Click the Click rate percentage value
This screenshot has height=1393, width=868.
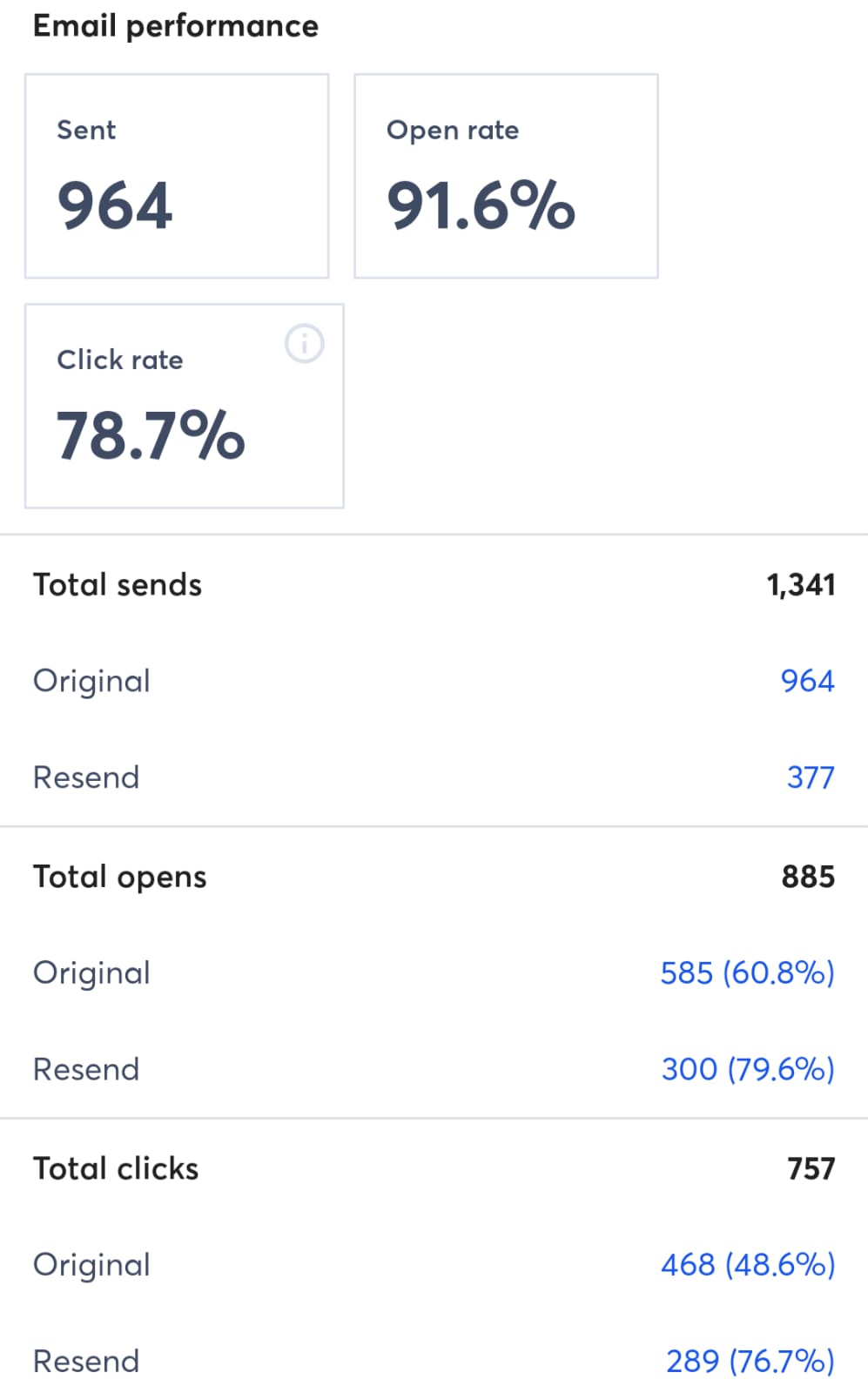point(150,435)
